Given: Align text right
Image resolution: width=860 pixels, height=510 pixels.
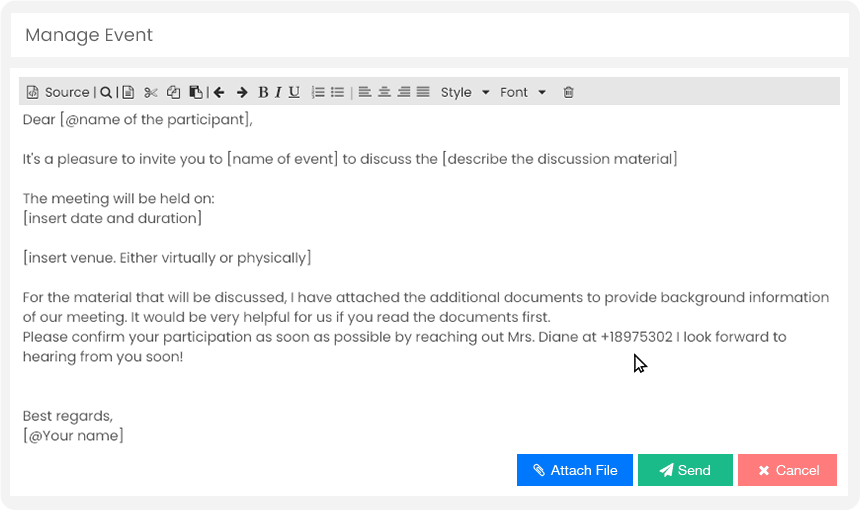Looking at the screenshot, I should [x=404, y=92].
